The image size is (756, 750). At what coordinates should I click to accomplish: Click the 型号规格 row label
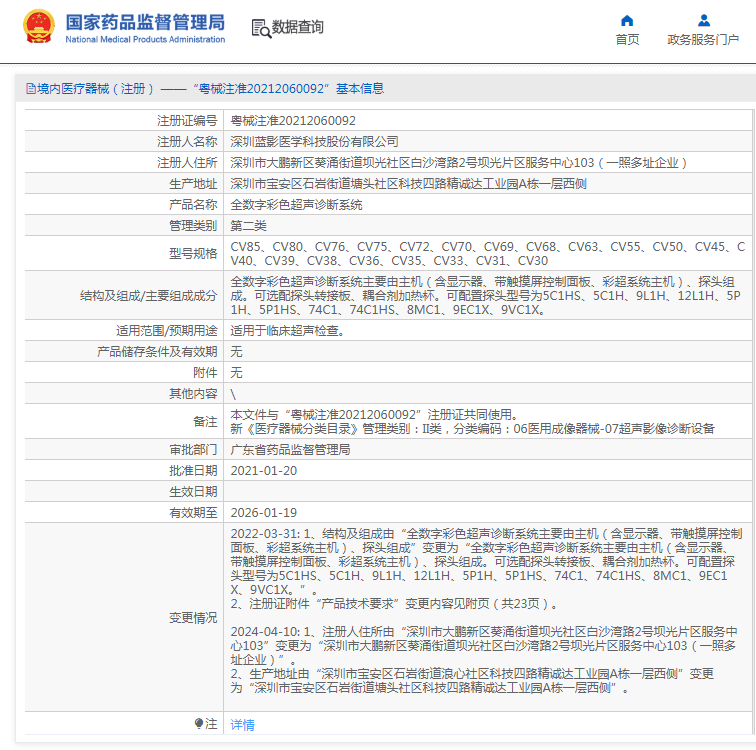(193, 253)
